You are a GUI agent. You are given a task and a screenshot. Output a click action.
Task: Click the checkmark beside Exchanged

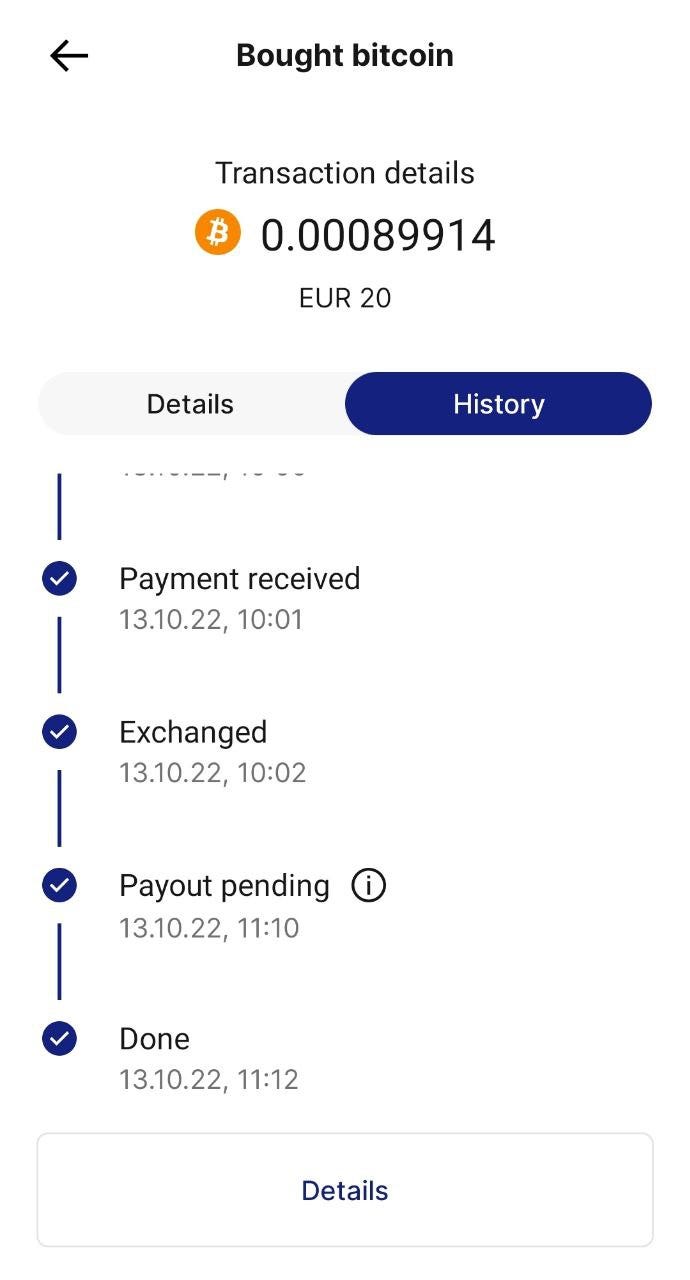pos(59,731)
